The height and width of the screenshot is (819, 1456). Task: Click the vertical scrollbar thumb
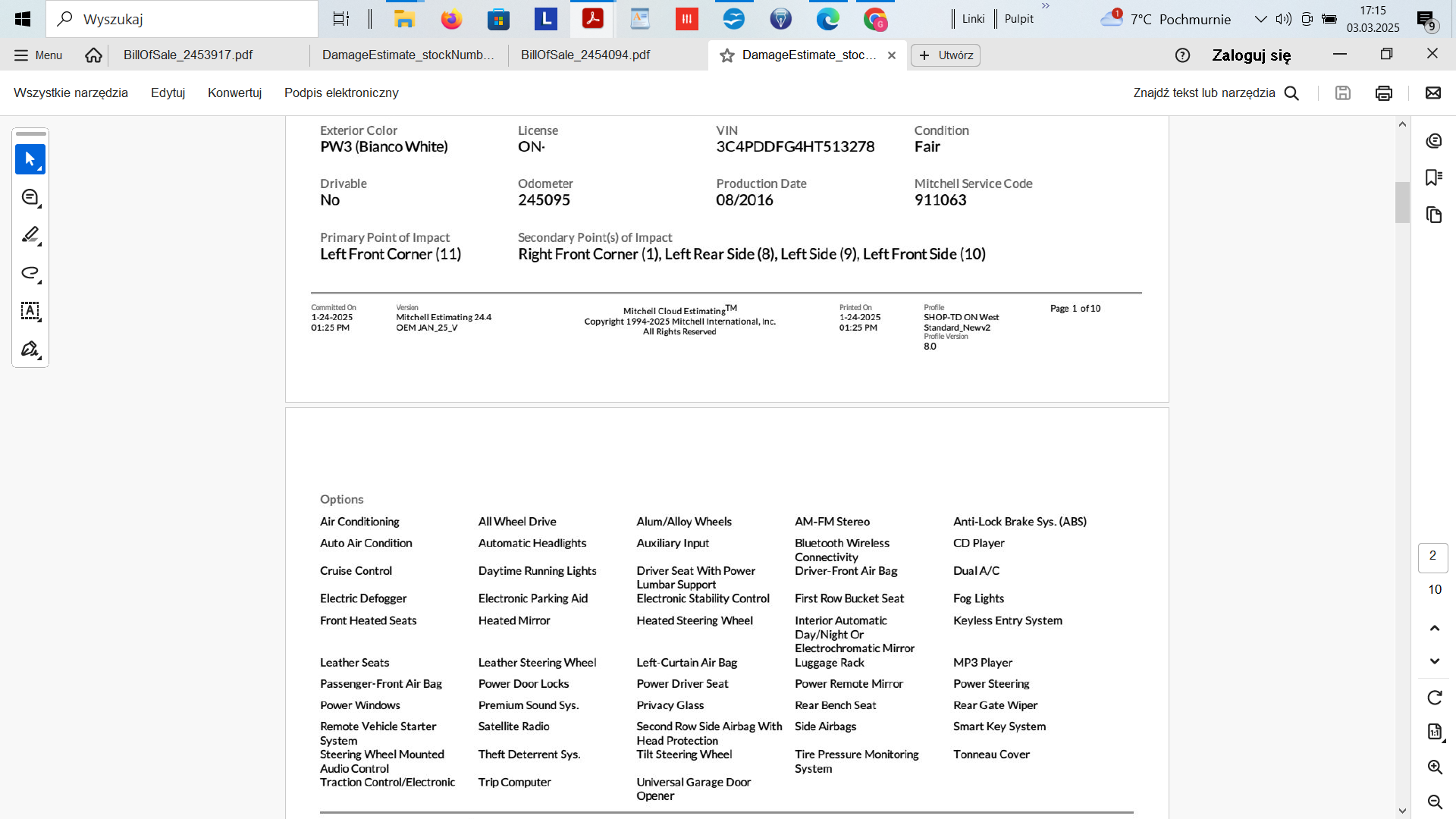tap(1402, 202)
